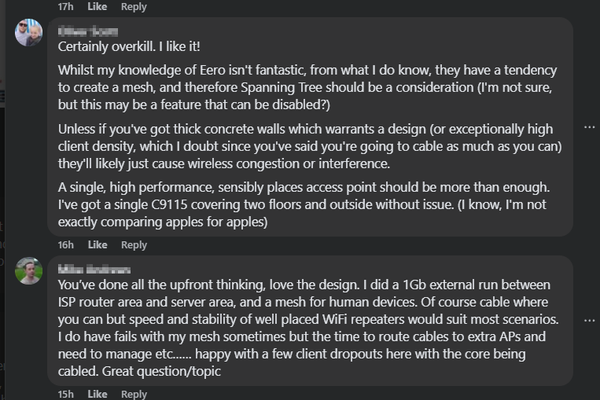Like the comment posted 16h ago
The height and width of the screenshot is (400, 600).
[x=97, y=244]
